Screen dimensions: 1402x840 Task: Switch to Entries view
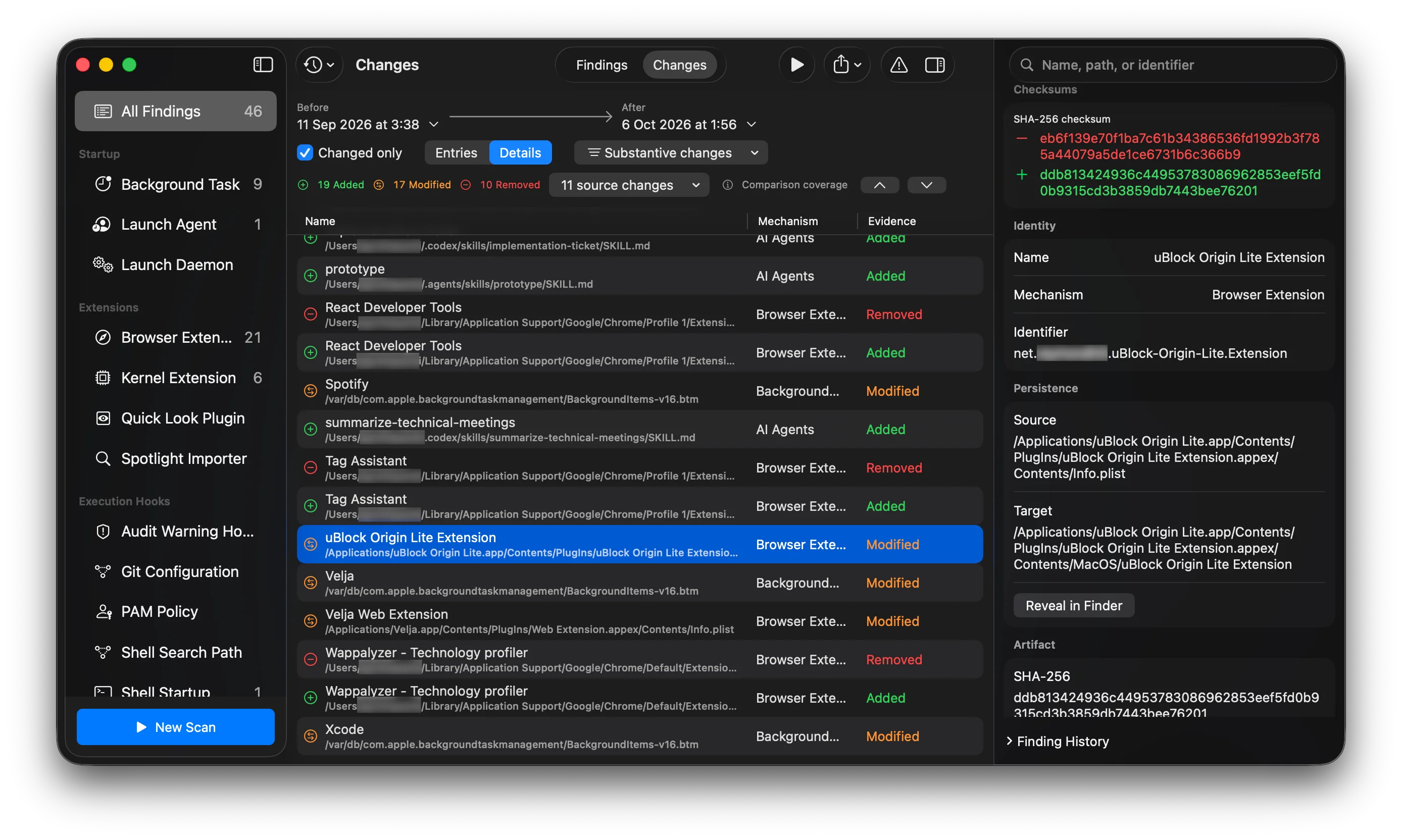(x=456, y=152)
